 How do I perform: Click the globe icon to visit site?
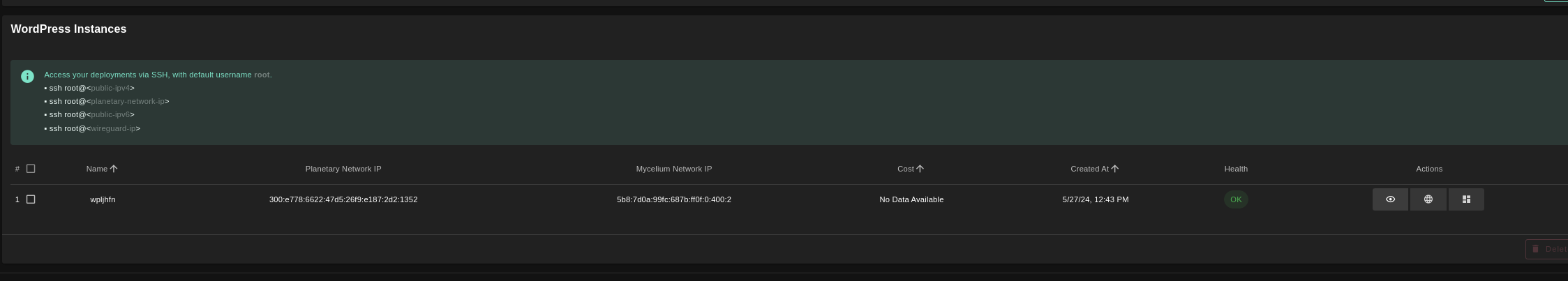(x=1428, y=199)
